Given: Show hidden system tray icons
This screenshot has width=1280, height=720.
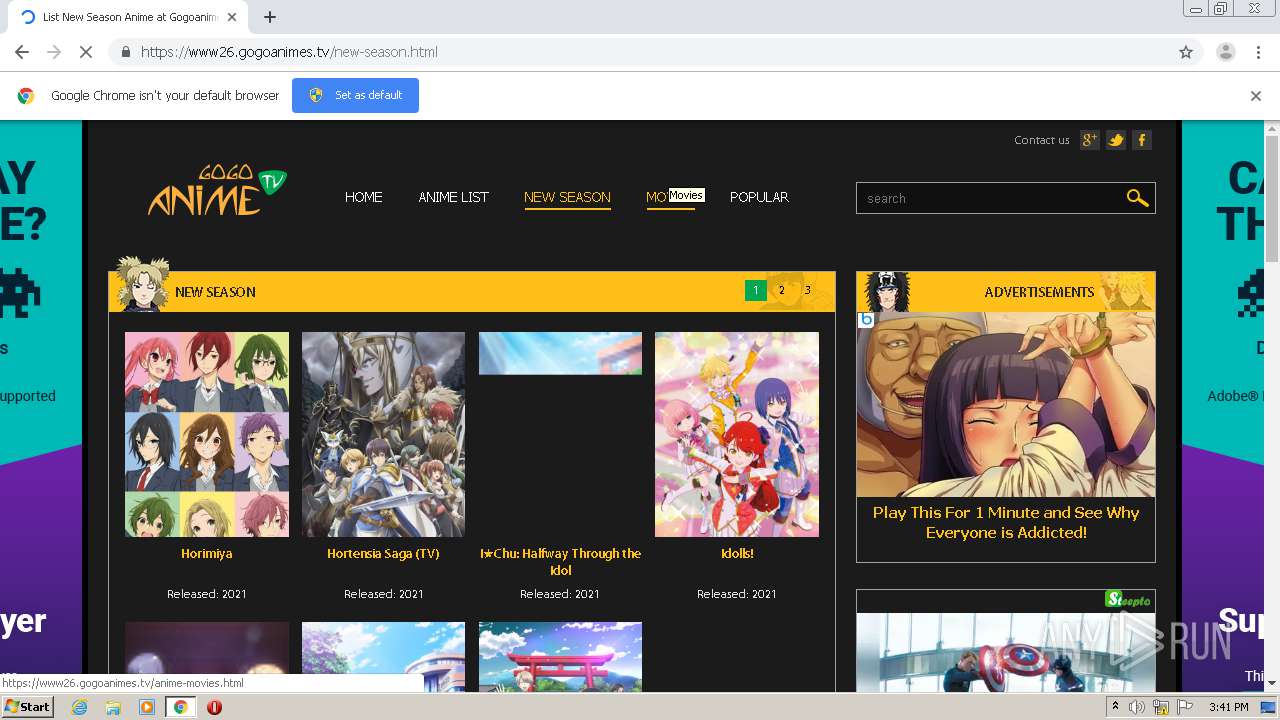Looking at the screenshot, I should (x=1116, y=707).
